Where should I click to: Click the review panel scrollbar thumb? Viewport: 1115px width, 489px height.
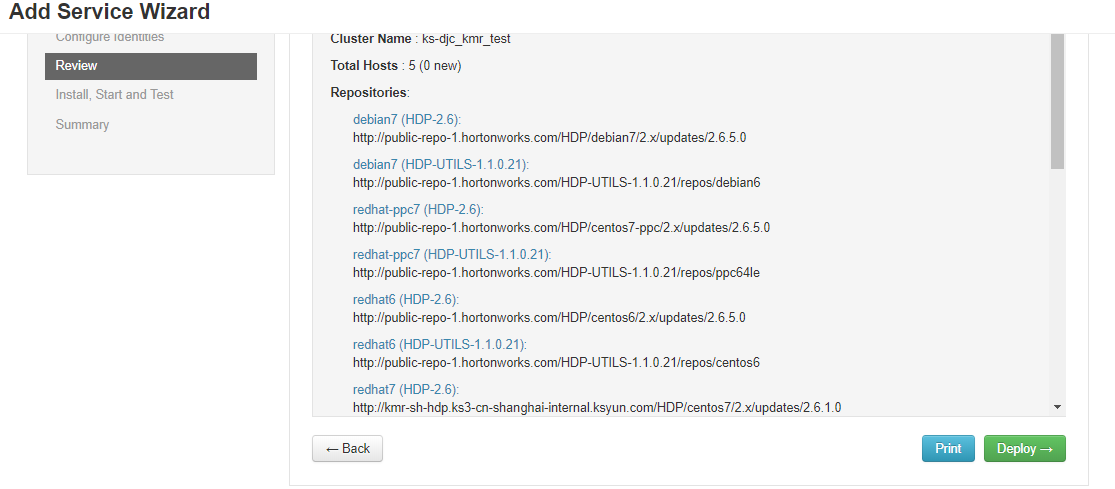coord(1057,101)
